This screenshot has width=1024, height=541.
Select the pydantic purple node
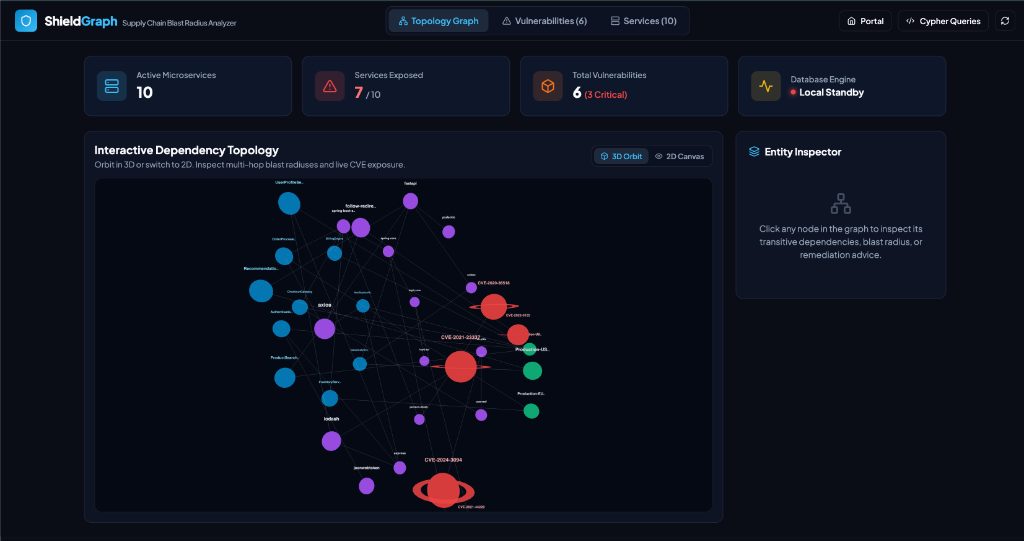(449, 232)
